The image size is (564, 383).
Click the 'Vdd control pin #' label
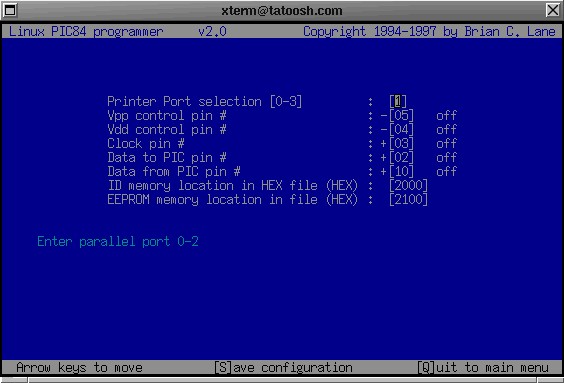[x=167, y=129]
